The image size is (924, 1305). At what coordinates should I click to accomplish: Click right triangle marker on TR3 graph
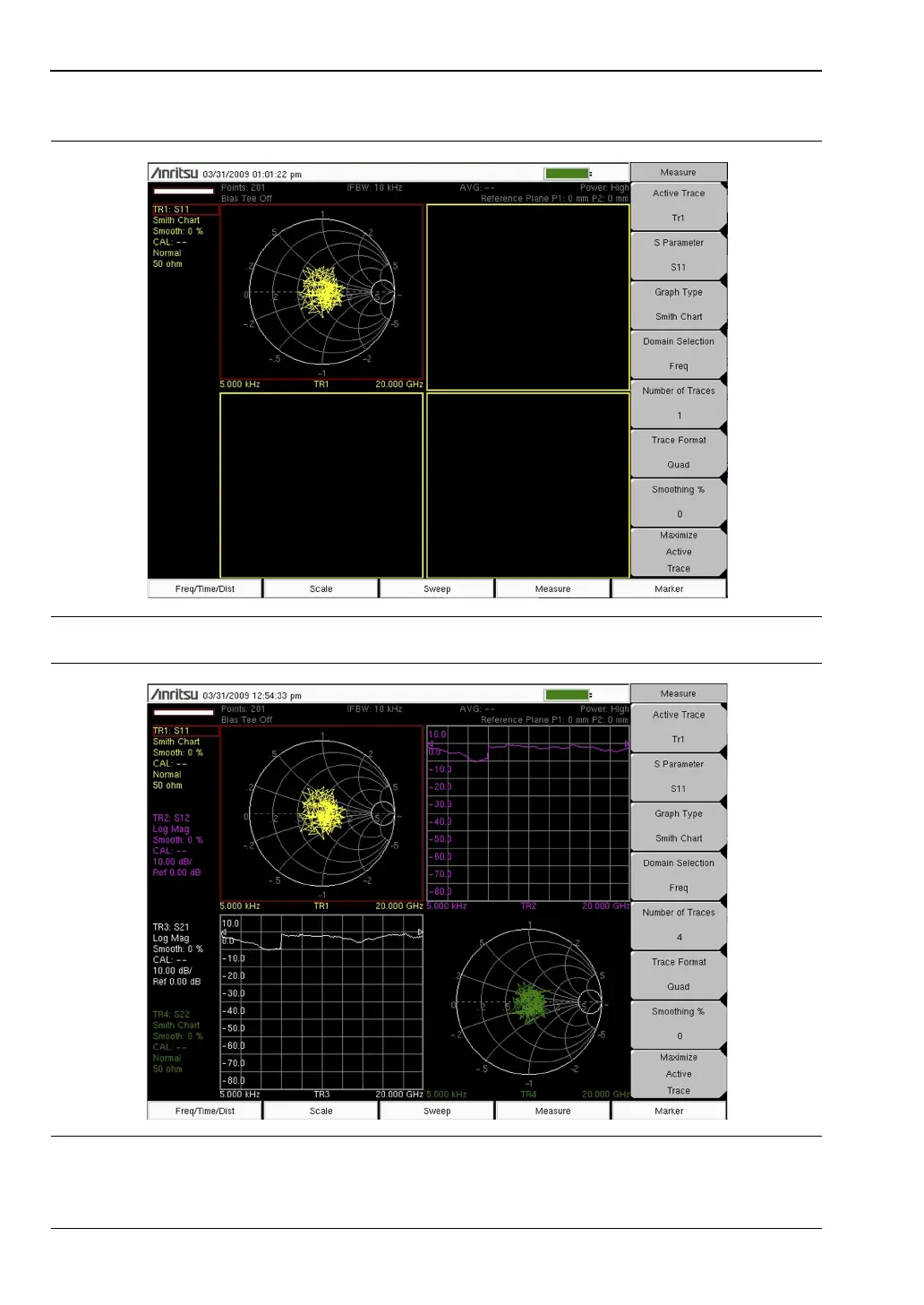(420, 932)
